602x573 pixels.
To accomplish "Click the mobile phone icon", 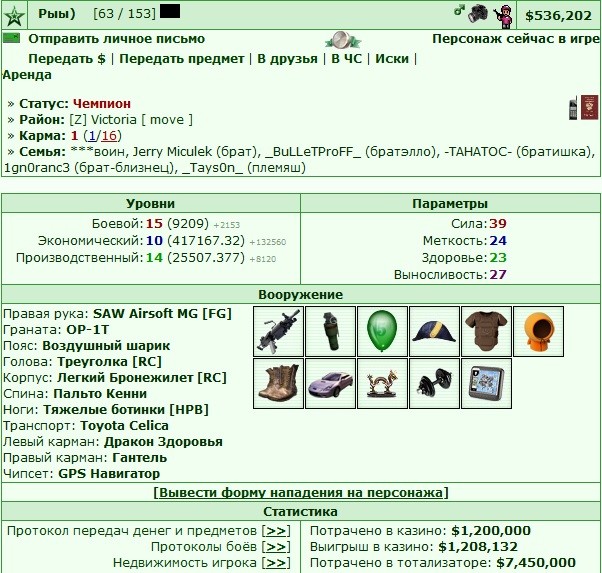I will coord(573,108).
